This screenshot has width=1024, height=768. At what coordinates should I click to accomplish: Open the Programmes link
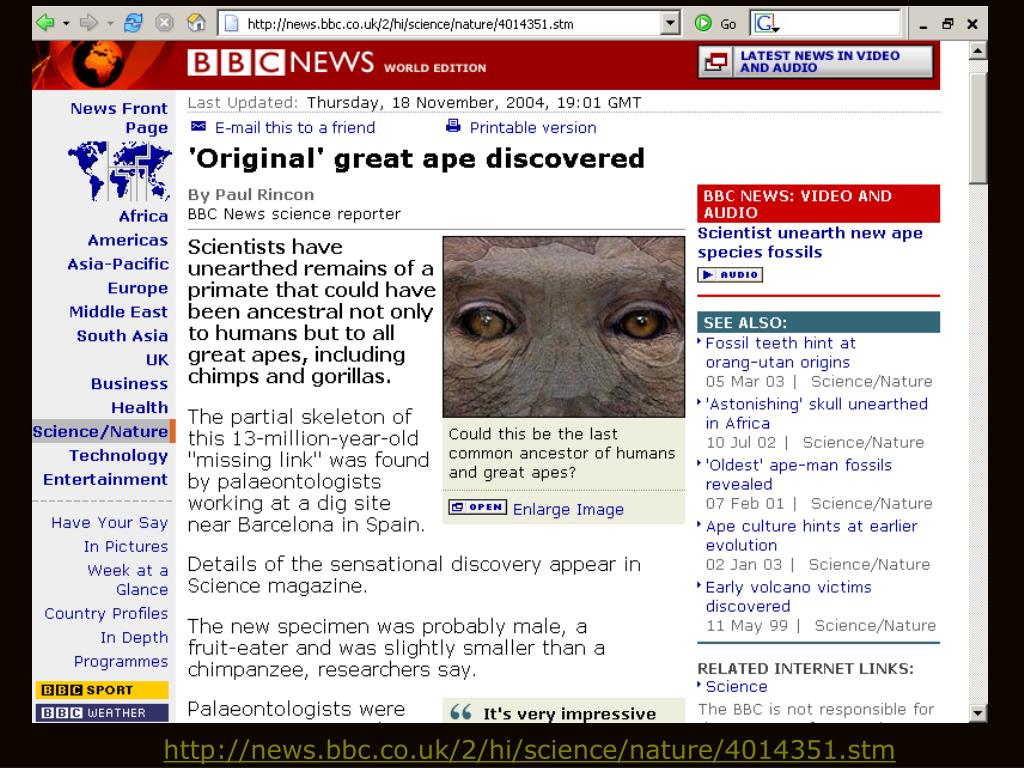[x=121, y=662]
